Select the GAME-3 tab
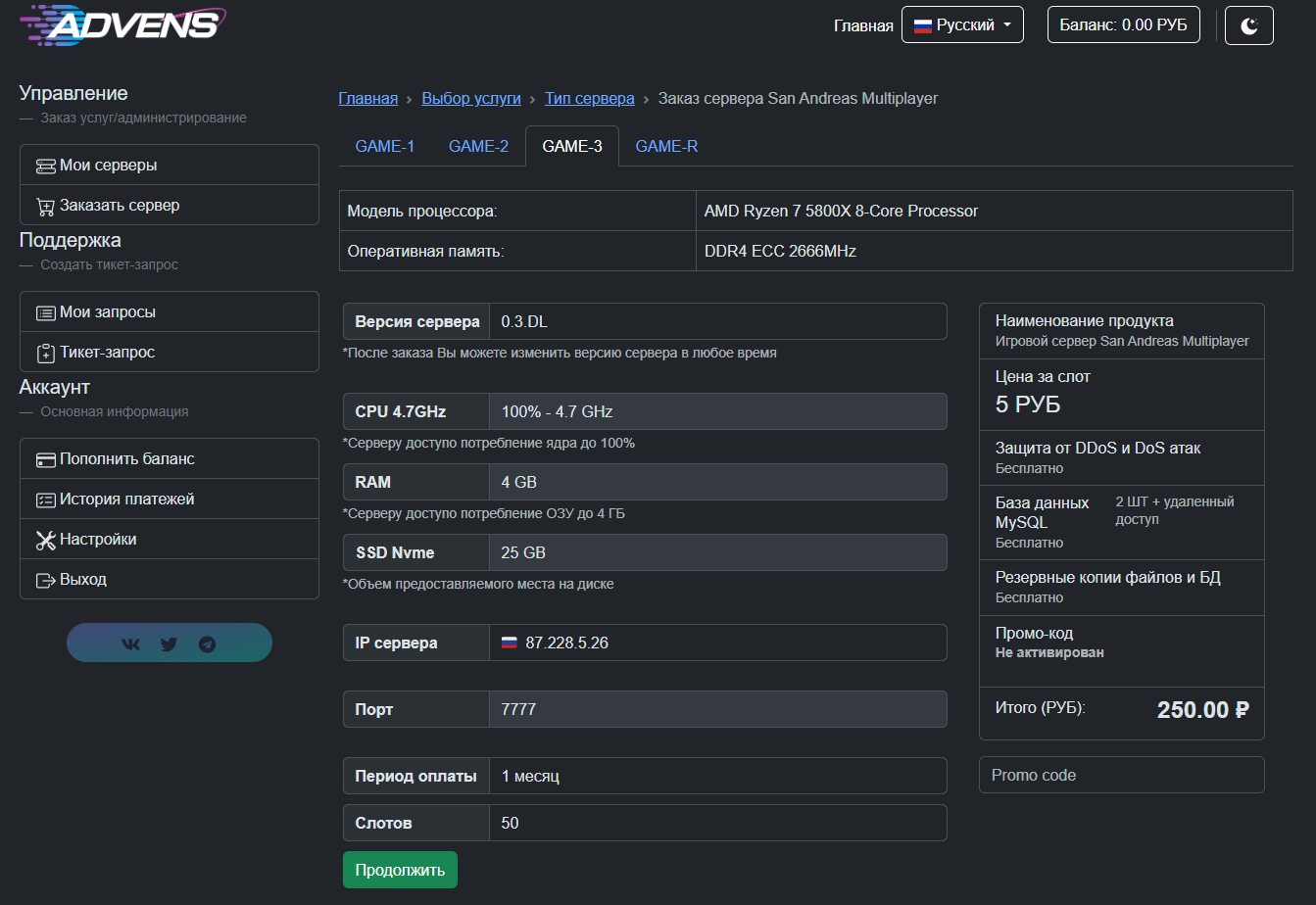This screenshot has height=905, width=1316. click(x=572, y=146)
